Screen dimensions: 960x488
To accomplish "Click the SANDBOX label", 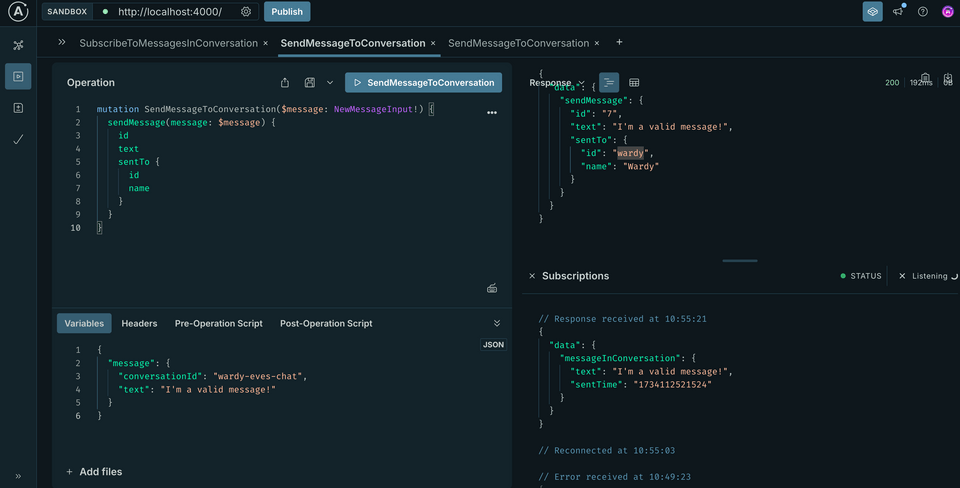I will pyautogui.click(x=67, y=12).
